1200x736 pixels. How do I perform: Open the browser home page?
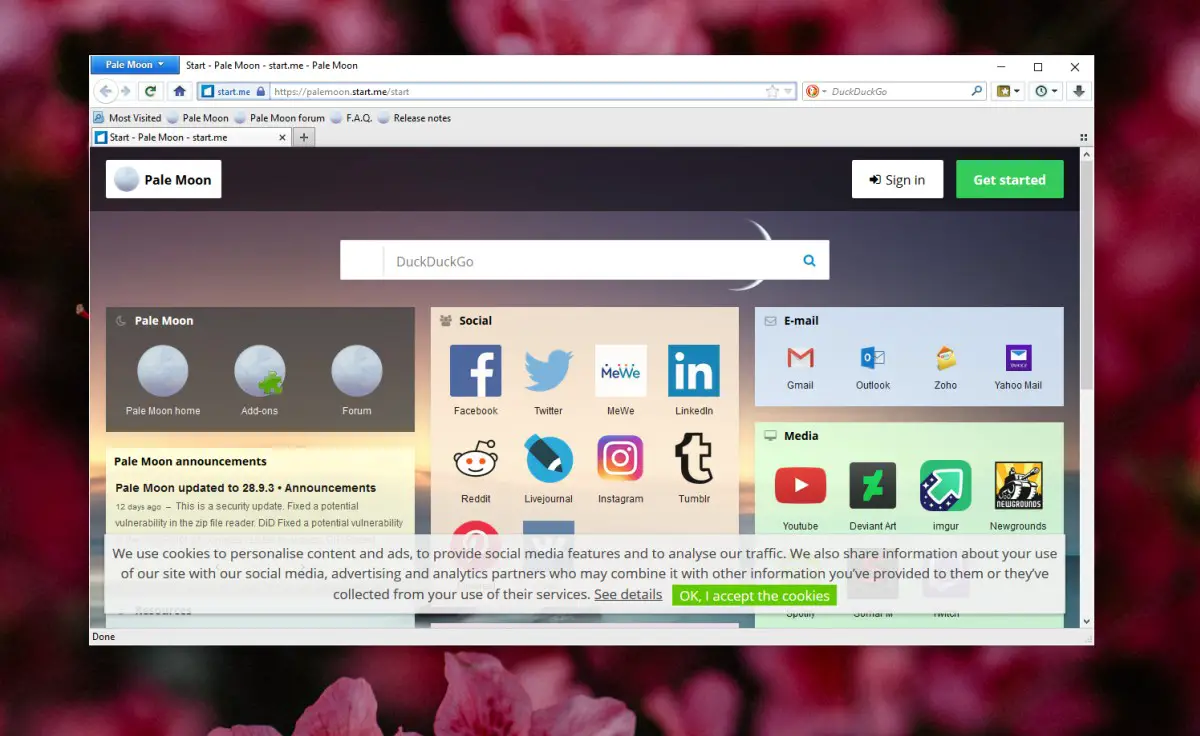(179, 91)
